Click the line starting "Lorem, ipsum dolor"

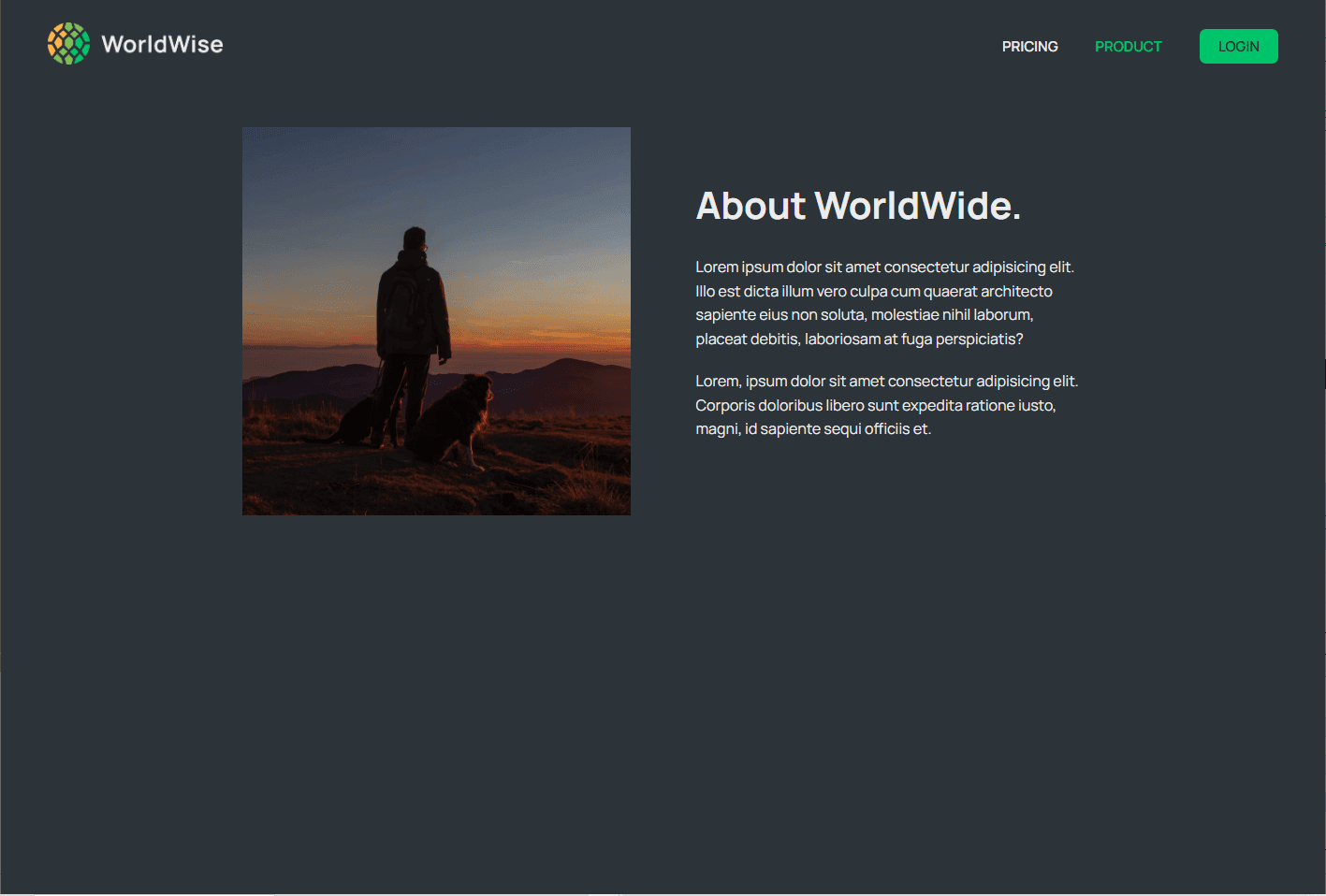[886, 382]
